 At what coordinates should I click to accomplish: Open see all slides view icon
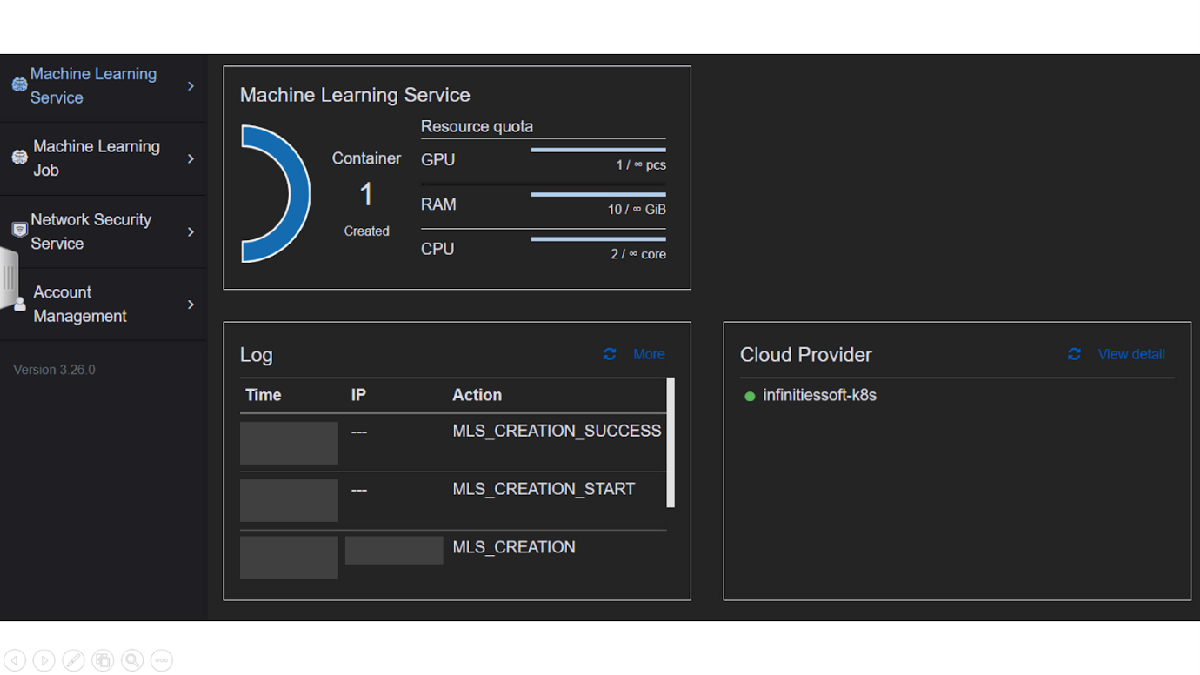click(102, 660)
